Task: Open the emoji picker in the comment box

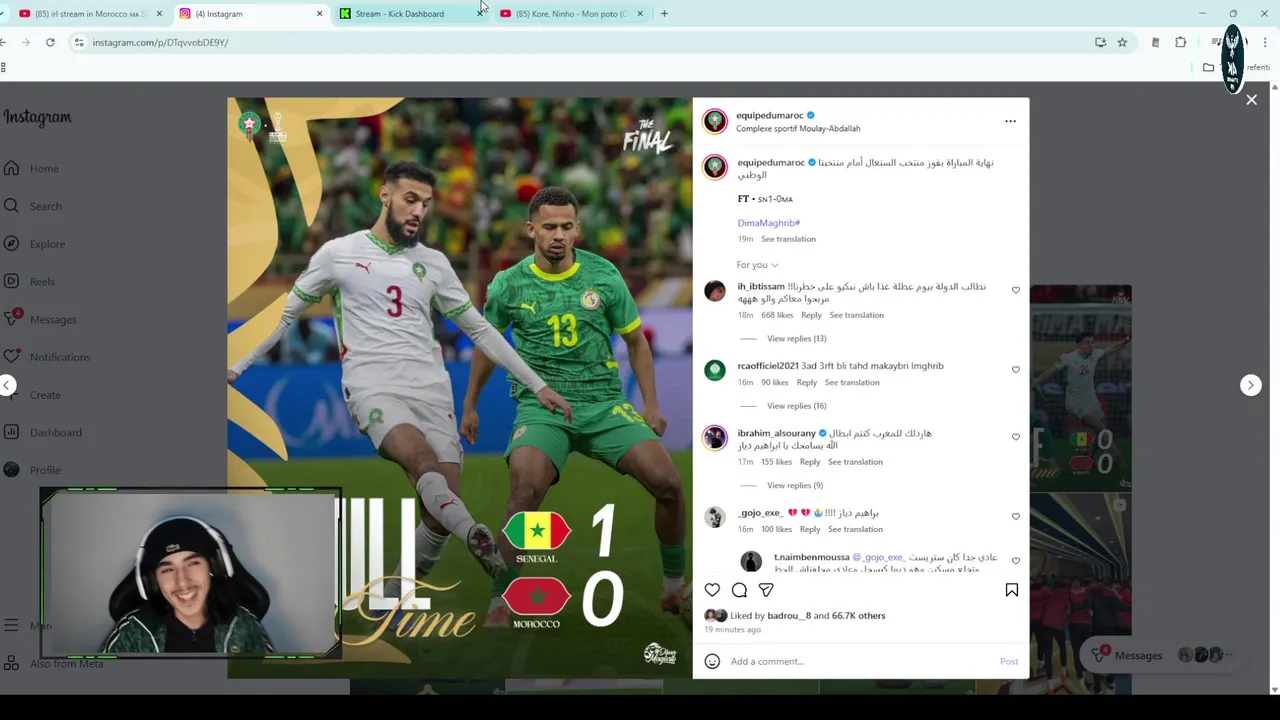Action: (x=712, y=661)
